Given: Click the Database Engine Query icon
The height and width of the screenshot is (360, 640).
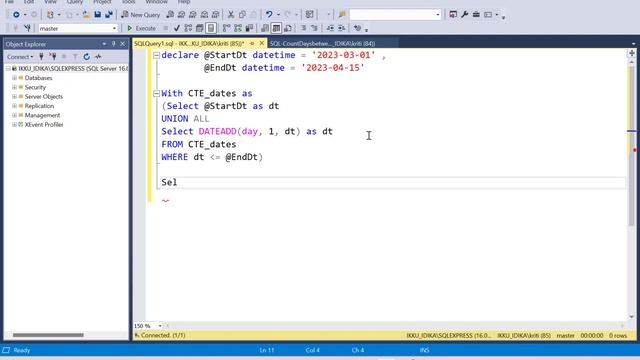Looking at the screenshot, I should [x=170, y=15].
